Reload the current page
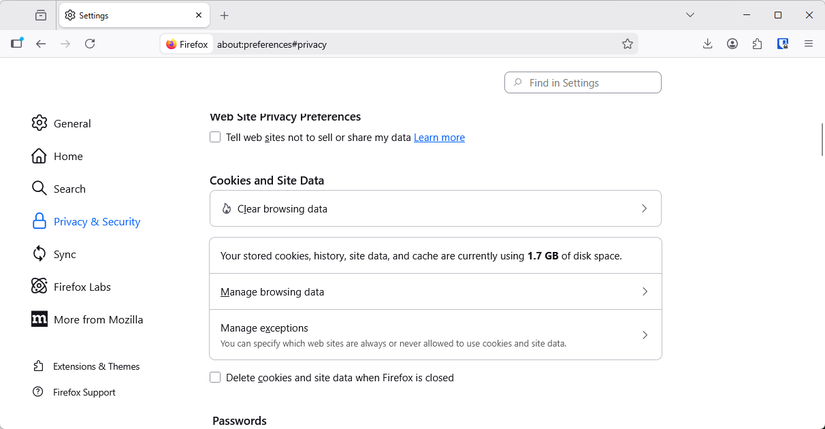The width and height of the screenshot is (825, 429). coord(90,44)
